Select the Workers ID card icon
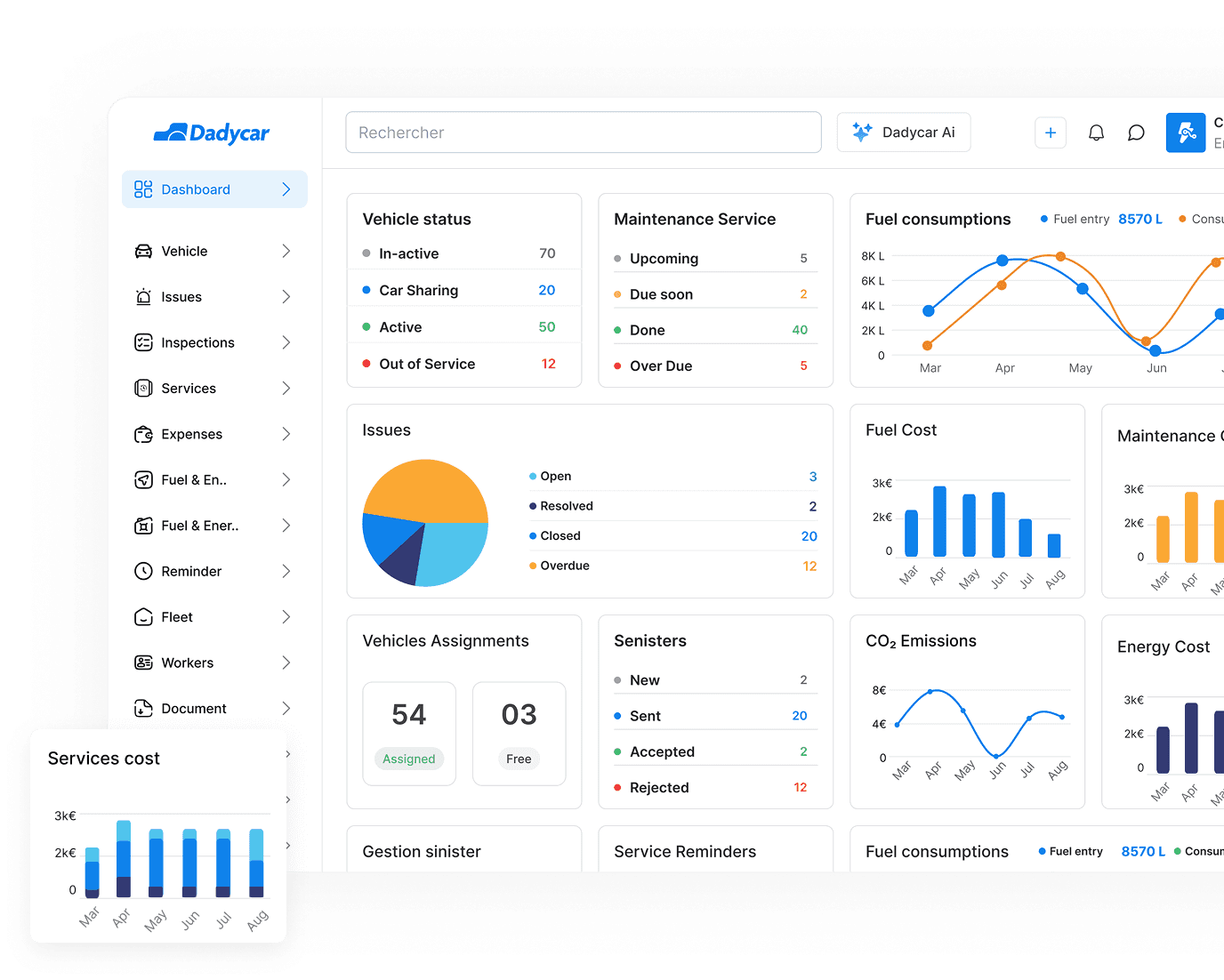 pyautogui.click(x=143, y=663)
